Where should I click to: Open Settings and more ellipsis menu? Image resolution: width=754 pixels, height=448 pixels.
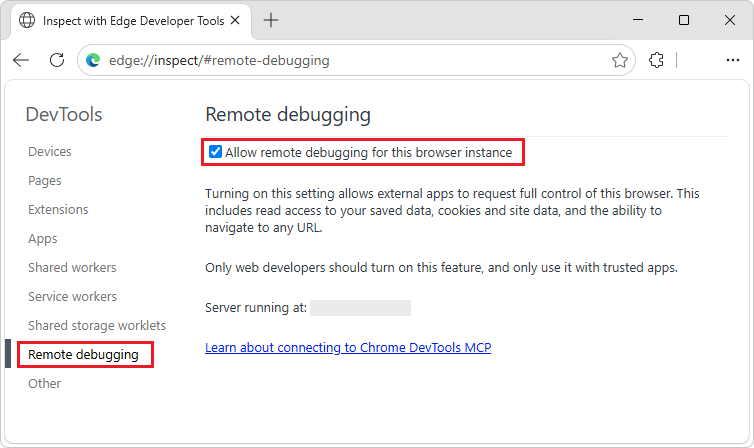pos(733,60)
